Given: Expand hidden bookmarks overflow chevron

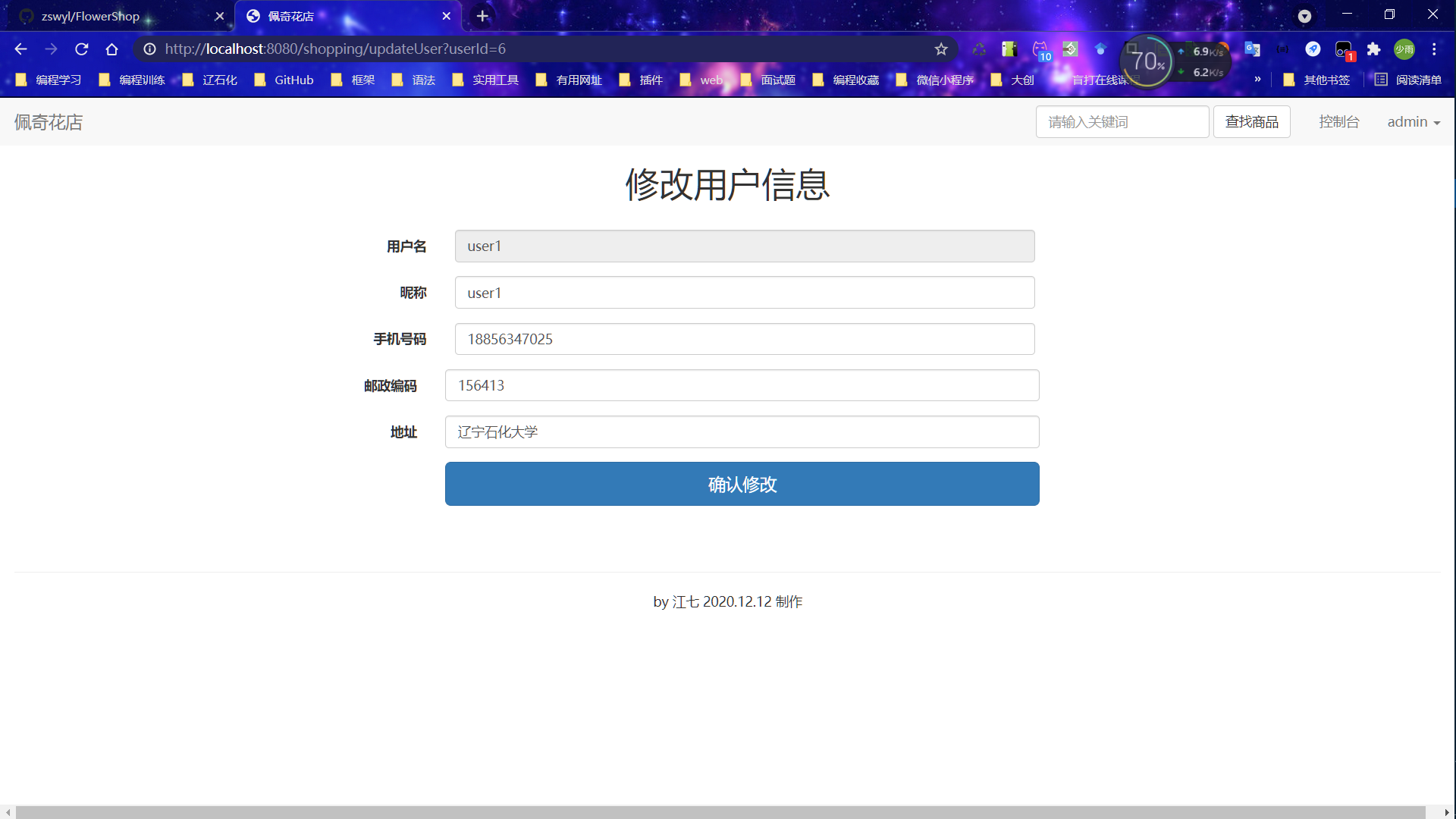Looking at the screenshot, I should tap(1257, 80).
